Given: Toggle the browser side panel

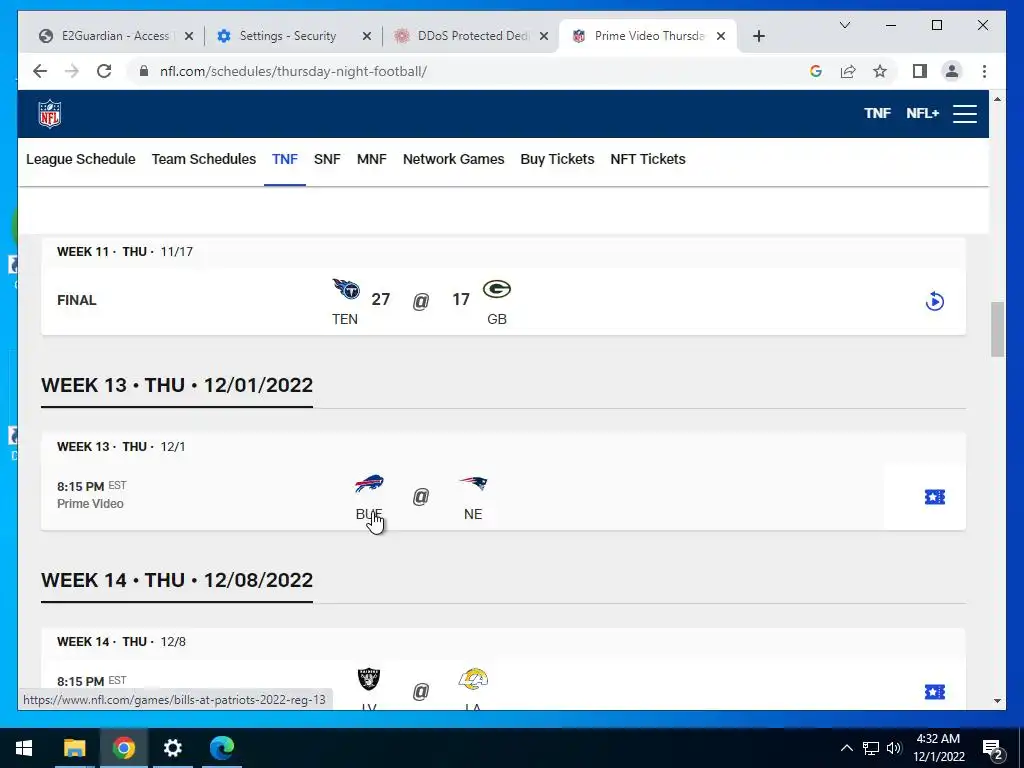Looking at the screenshot, I should pyautogui.click(x=920, y=71).
